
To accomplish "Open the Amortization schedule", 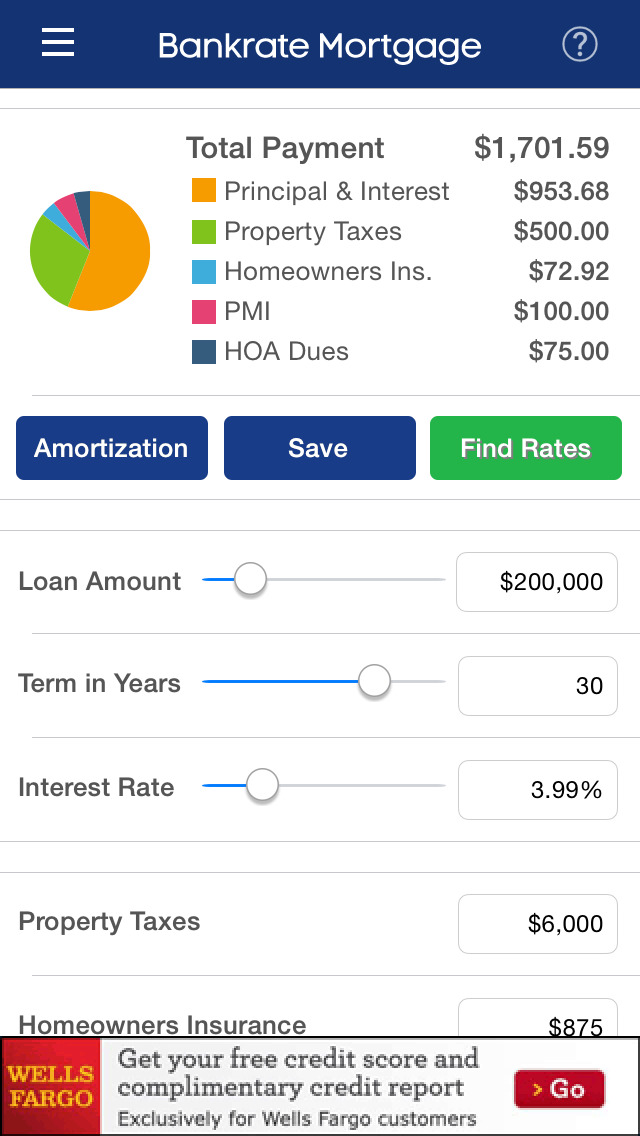I will [x=111, y=448].
